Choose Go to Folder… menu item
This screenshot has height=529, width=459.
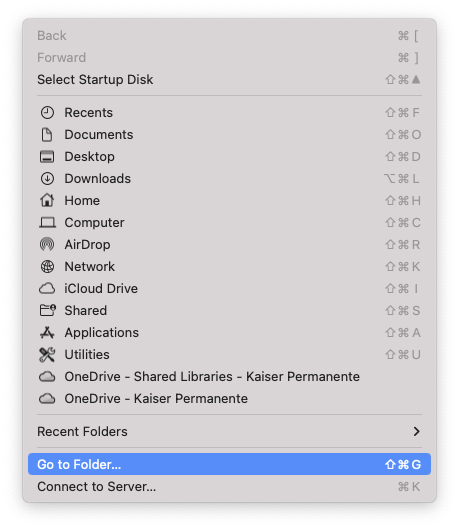tap(229, 465)
